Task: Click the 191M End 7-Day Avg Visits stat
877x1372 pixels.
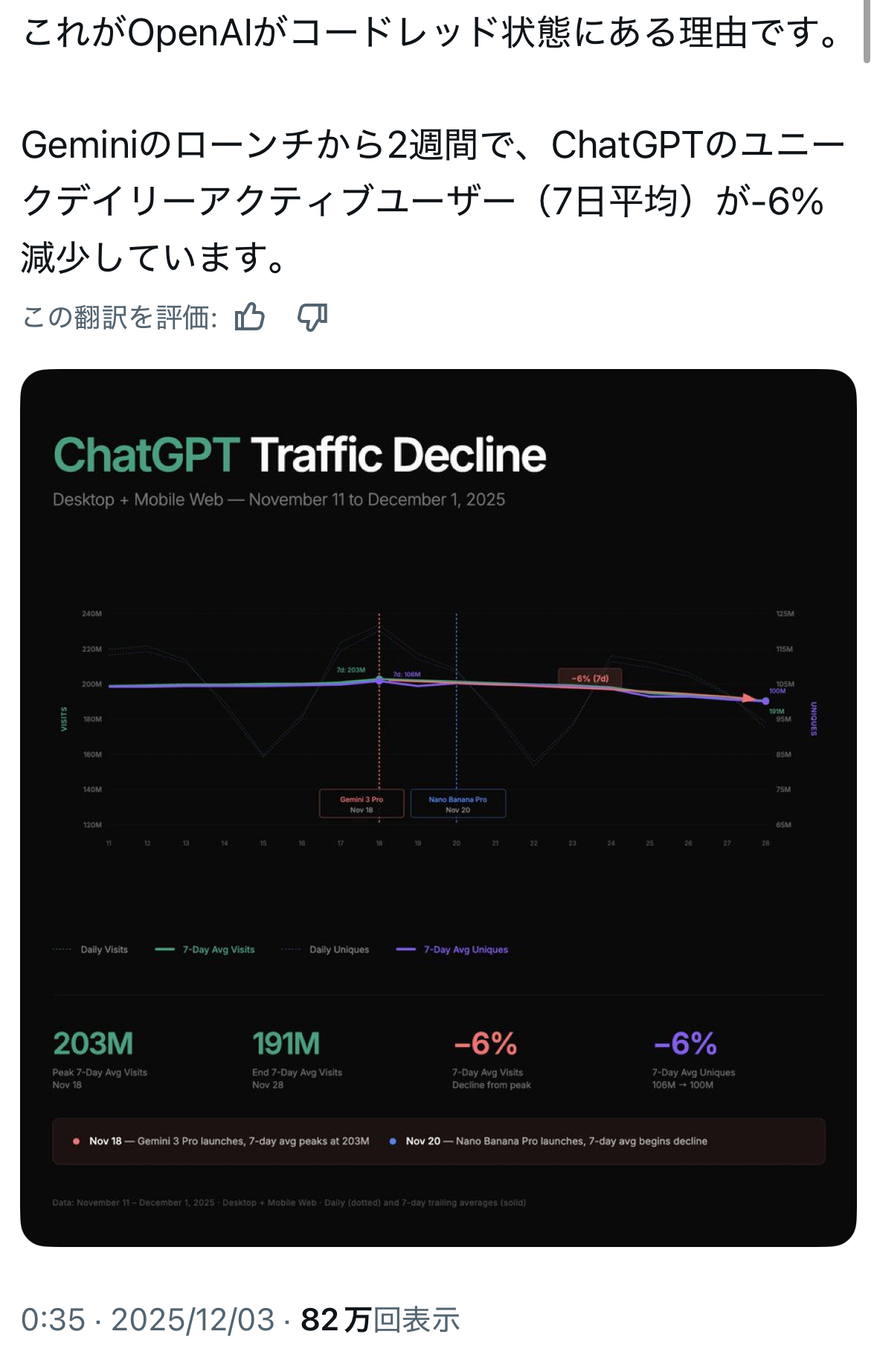Action: pyautogui.click(x=286, y=1043)
